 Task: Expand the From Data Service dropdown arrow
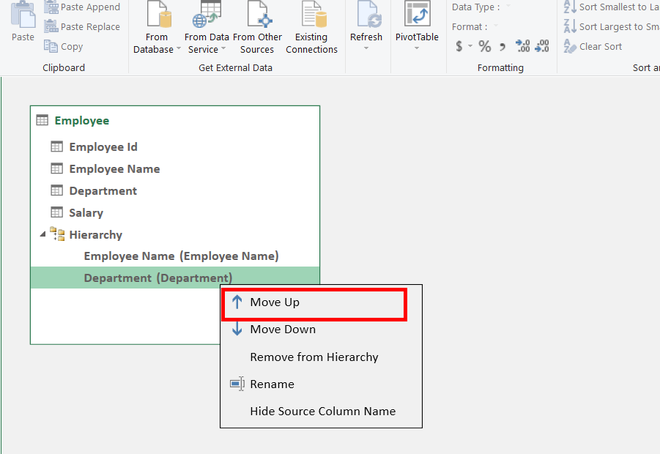coord(224,49)
